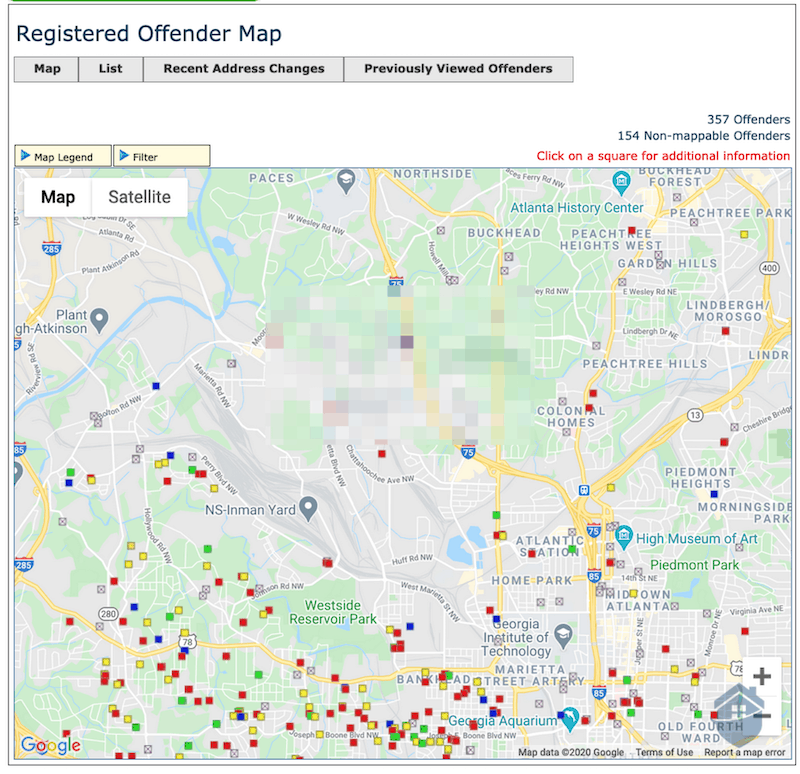Click the Westside Reservoir Park label
This screenshot has width=800, height=774.
[x=333, y=612]
